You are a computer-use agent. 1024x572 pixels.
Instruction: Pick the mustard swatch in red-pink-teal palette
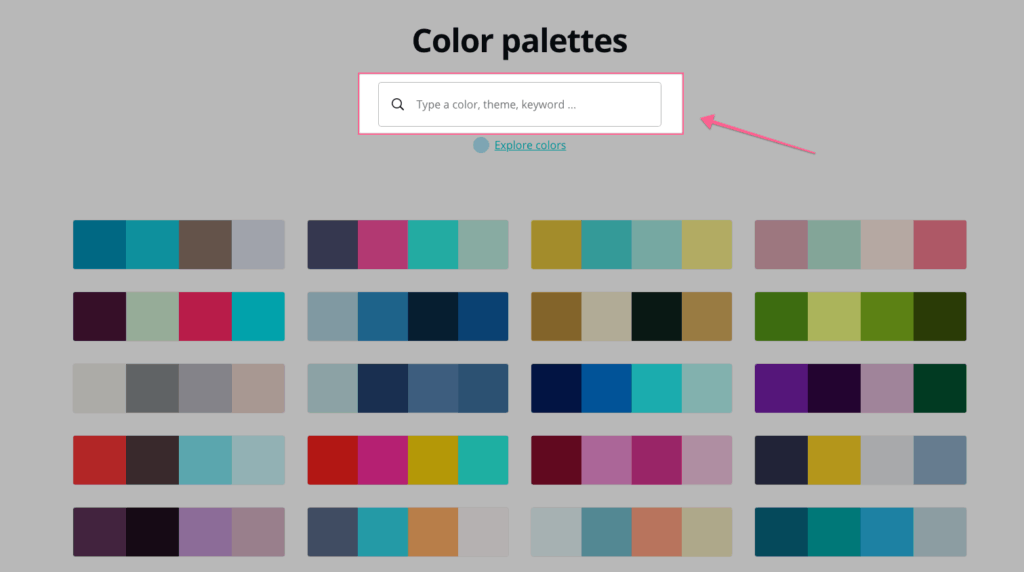click(433, 460)
